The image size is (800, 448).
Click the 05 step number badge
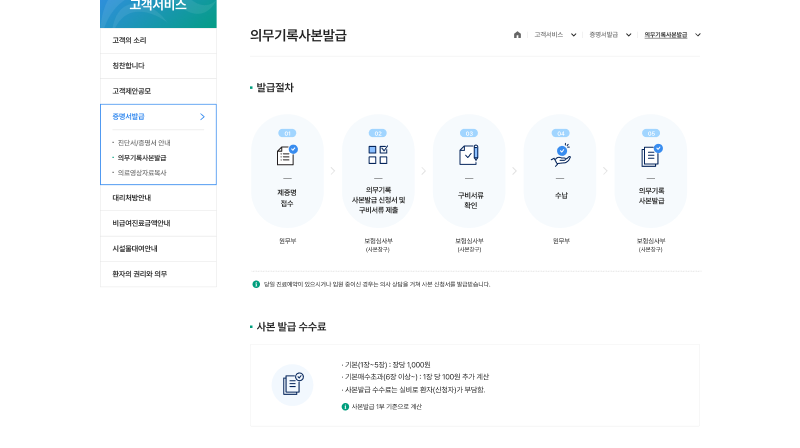click(651, 133)
